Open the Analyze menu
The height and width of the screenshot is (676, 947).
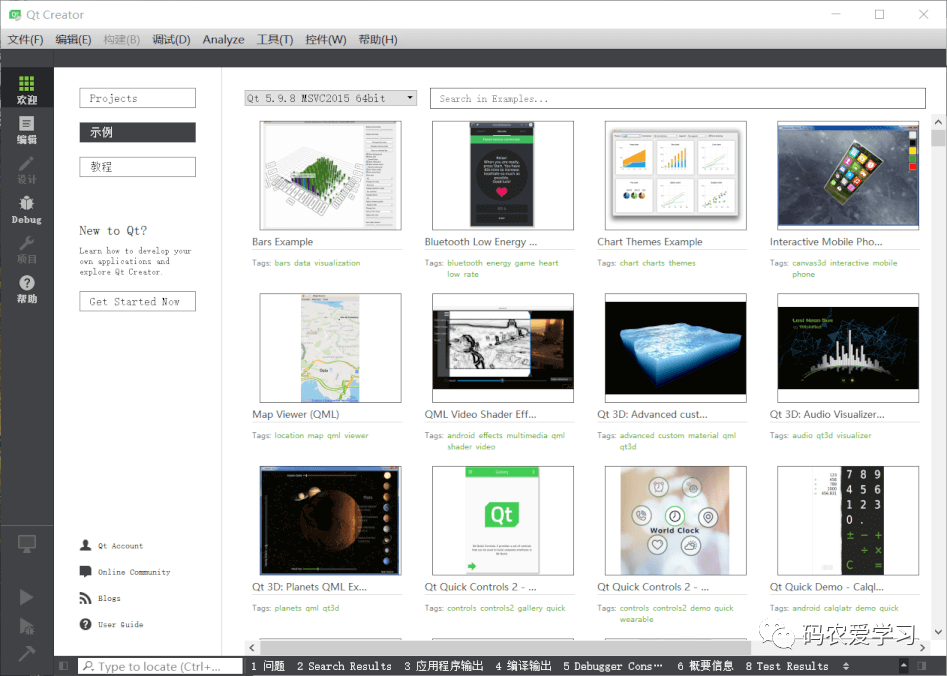pyautogui.click(x=223, y=39)
